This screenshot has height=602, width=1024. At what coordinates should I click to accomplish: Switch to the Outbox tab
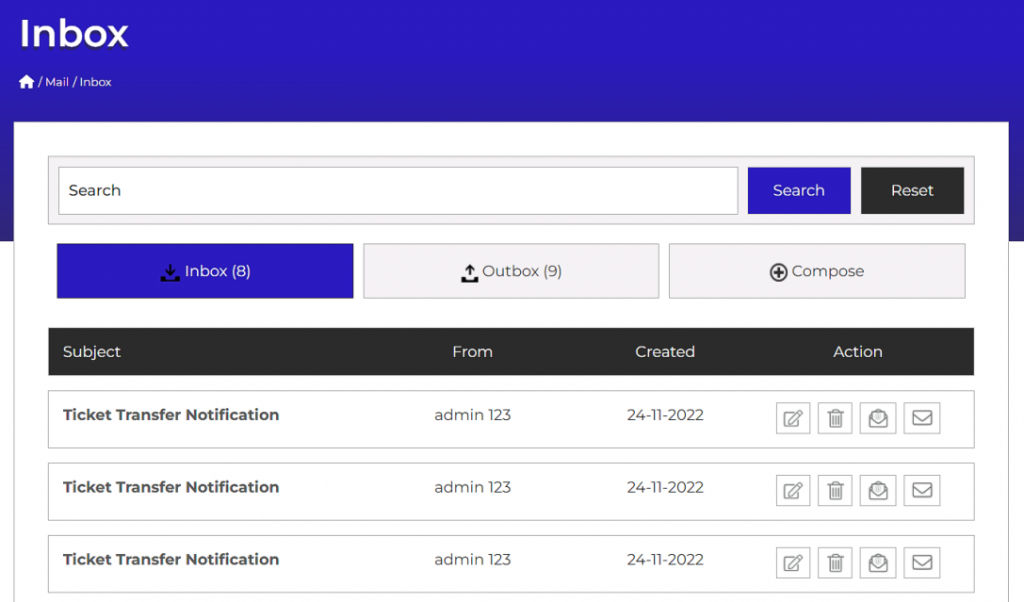coord(511,270)
